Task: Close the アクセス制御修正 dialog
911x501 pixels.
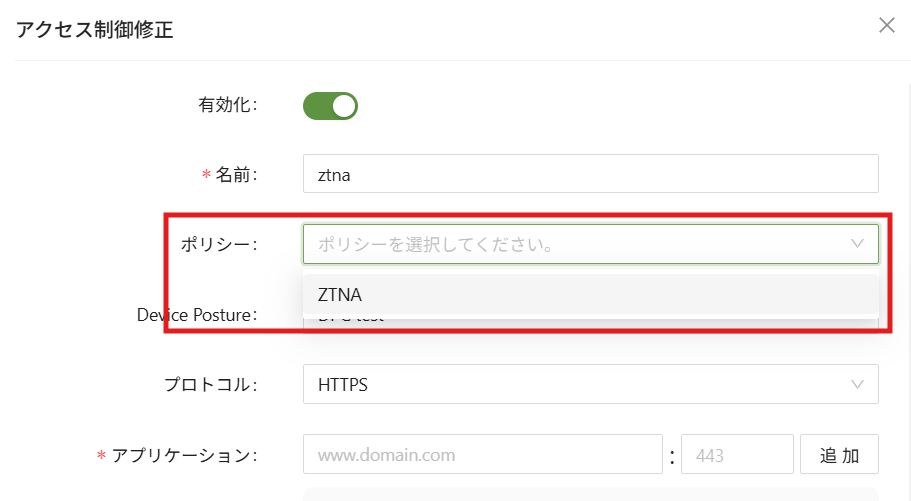Action: coord(886,26)
